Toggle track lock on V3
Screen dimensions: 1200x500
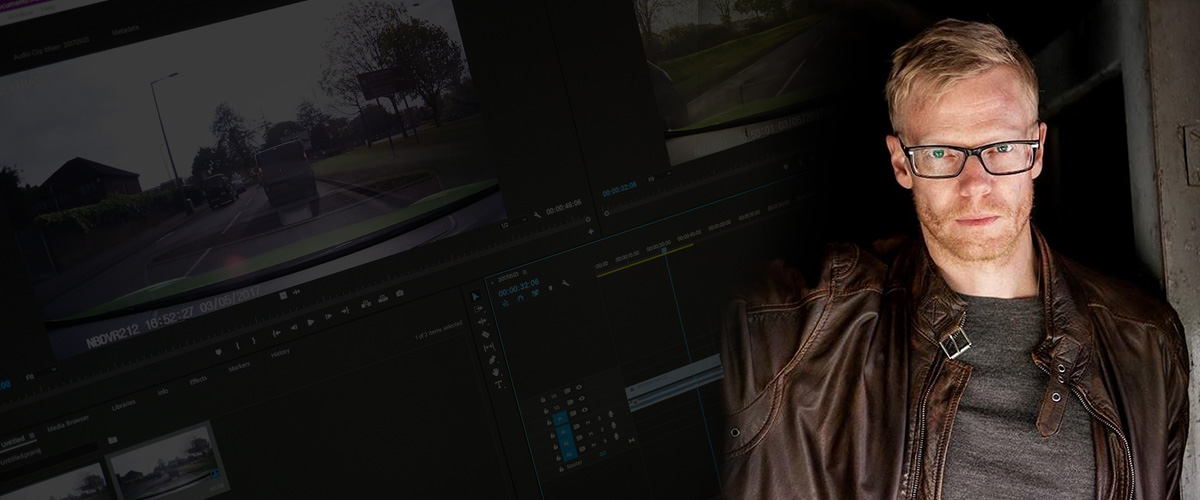point(543,399)
